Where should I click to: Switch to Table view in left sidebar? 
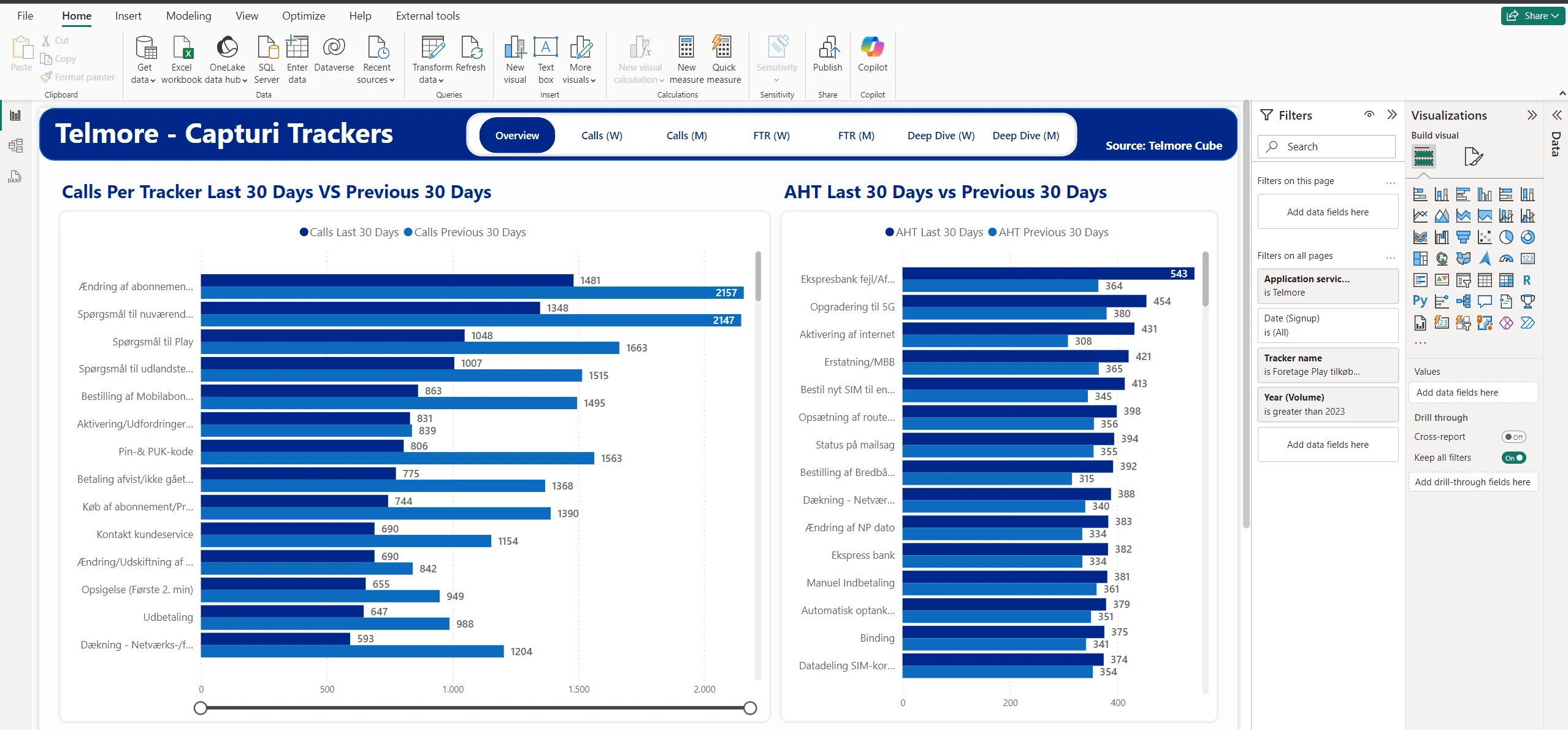click(15, 146)
